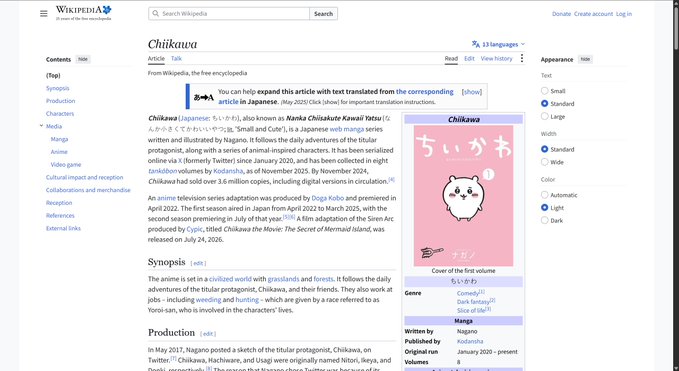Go to Collaborations and merchandise in contents
The height and width of the screenshot is (371, 679).
(88, 190)
